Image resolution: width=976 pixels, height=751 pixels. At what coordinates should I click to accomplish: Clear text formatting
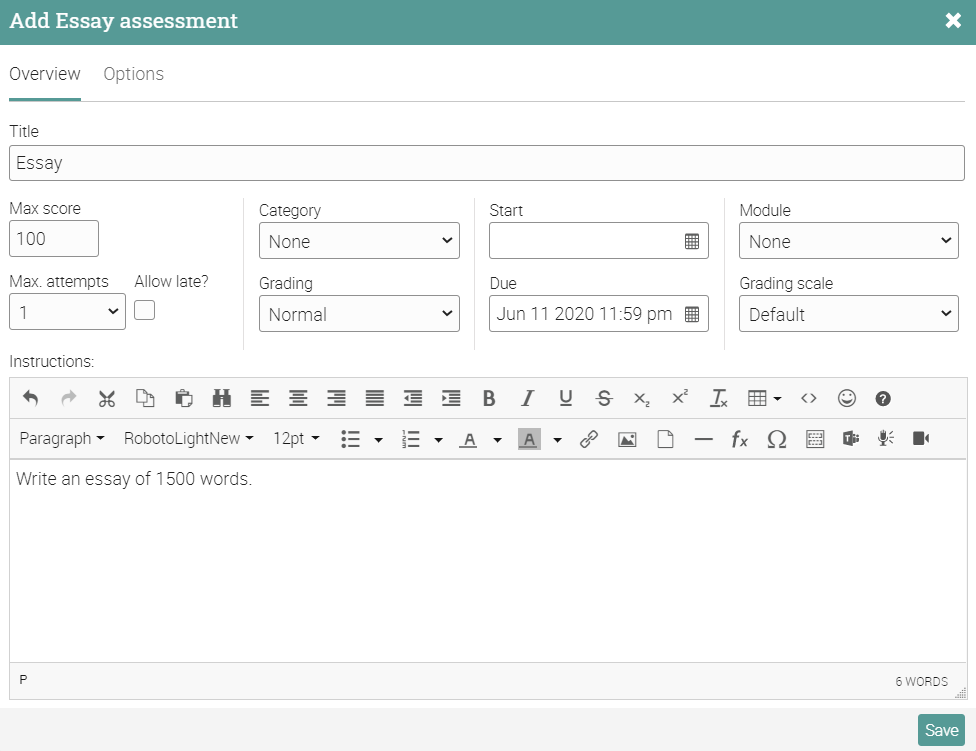point(719,398)
